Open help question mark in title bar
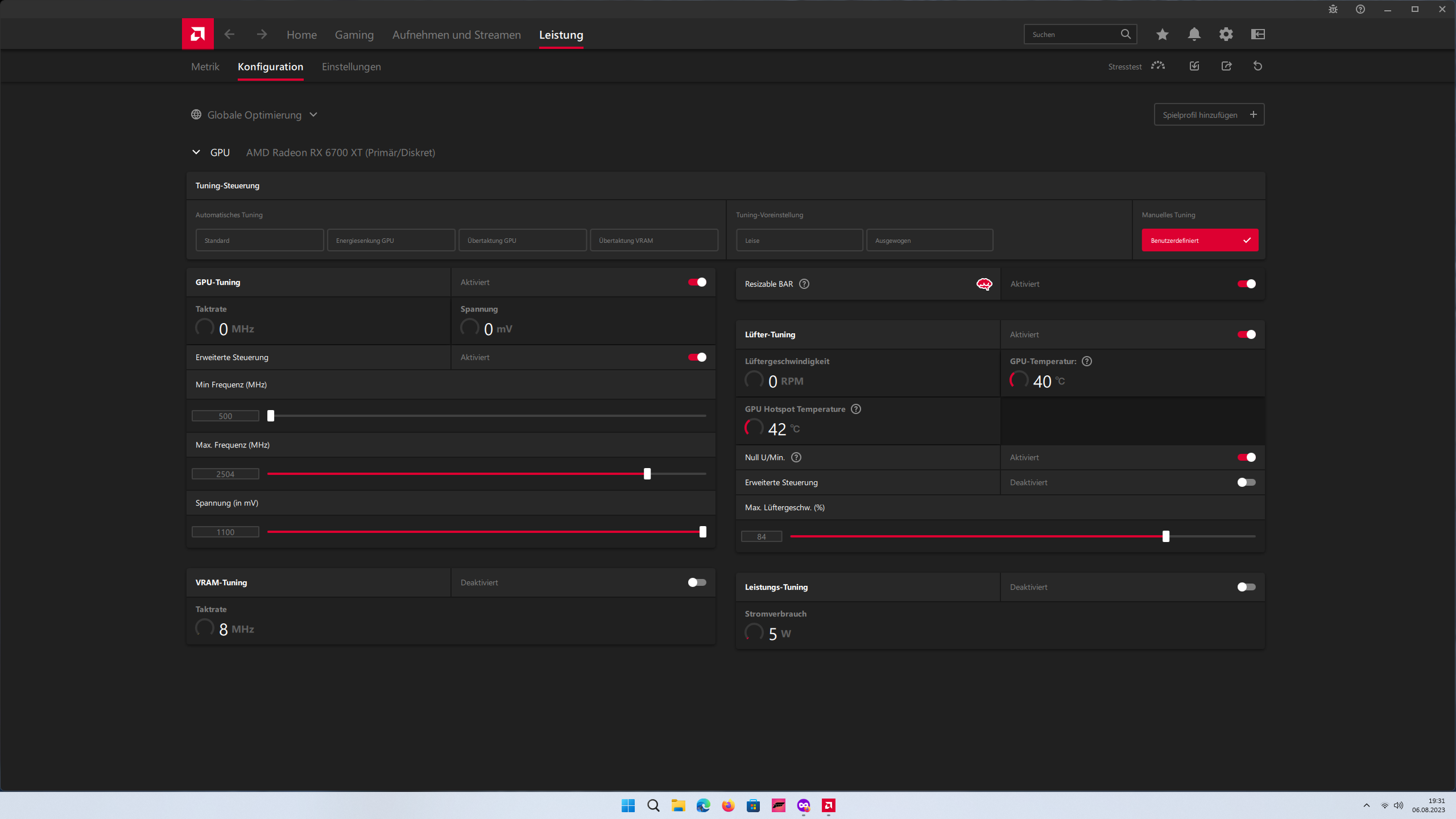 click(1360, 9)
